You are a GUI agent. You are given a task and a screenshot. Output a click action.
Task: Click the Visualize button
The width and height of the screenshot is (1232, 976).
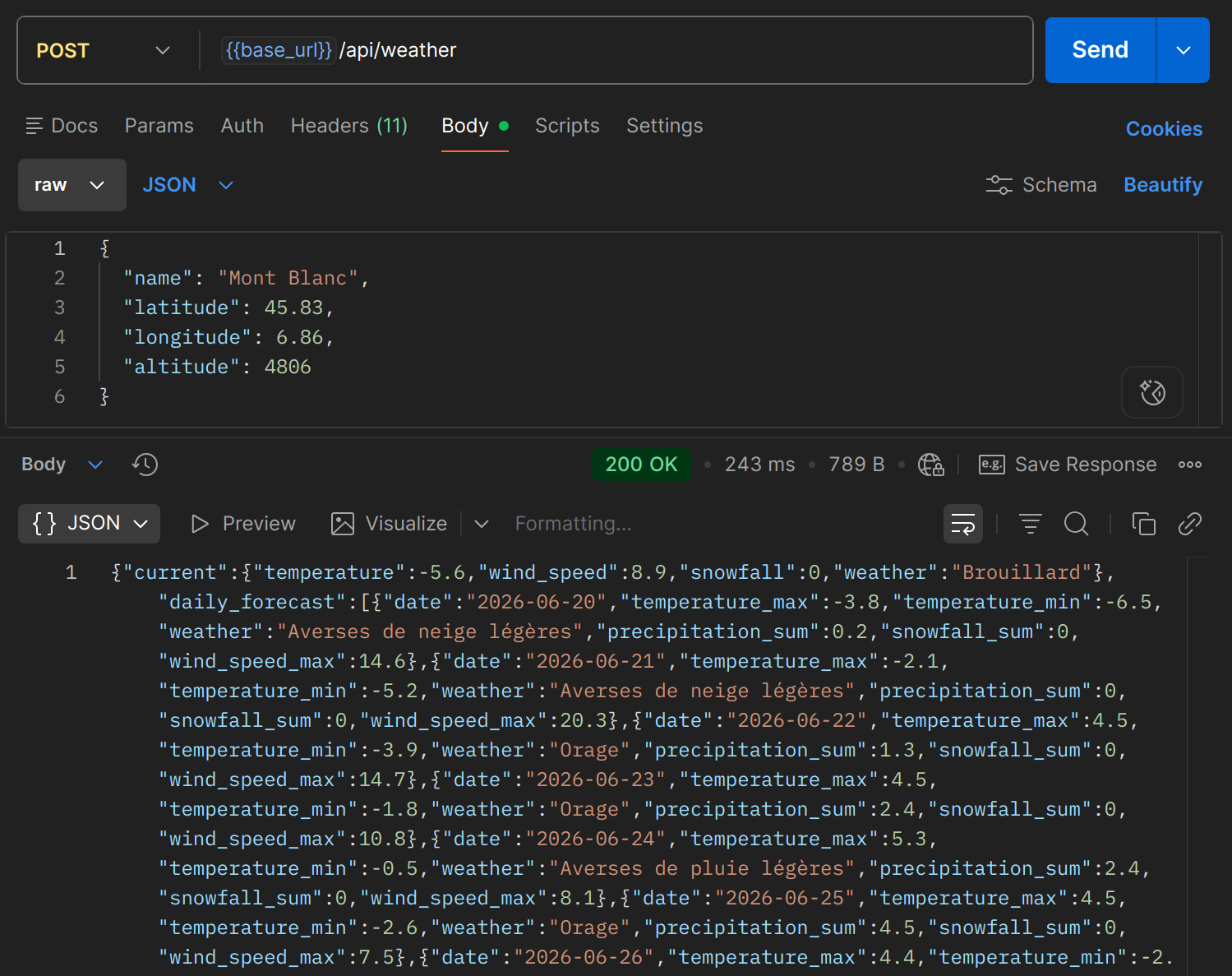pos(389,524)
